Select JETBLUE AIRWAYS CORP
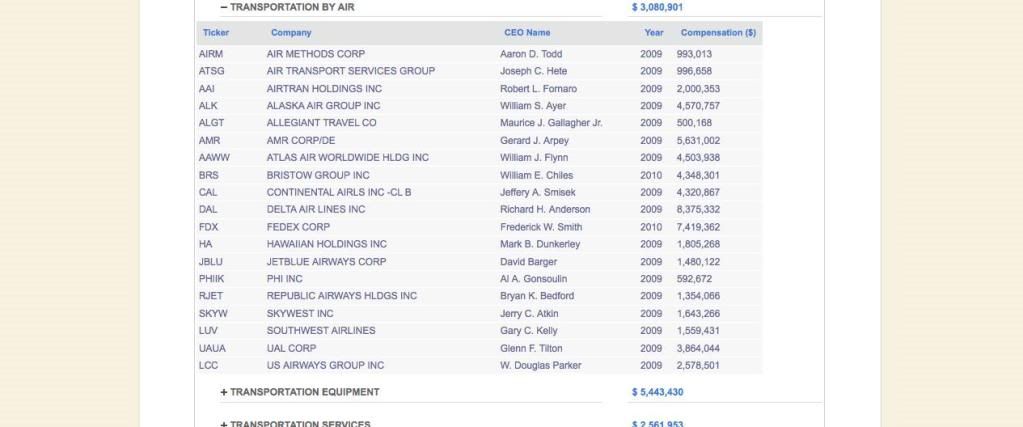Screen dimensions: 1023x427 pos(326,262)
